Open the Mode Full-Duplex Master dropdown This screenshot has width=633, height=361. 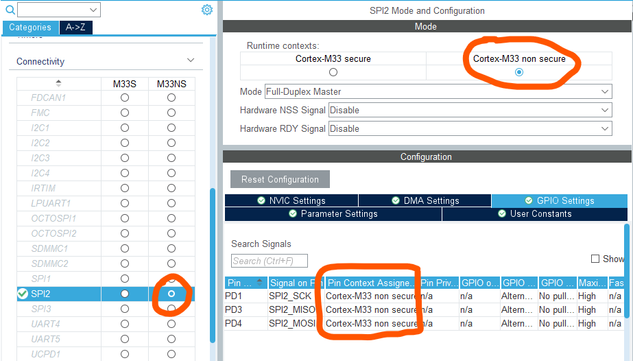(x=438, y=92)
